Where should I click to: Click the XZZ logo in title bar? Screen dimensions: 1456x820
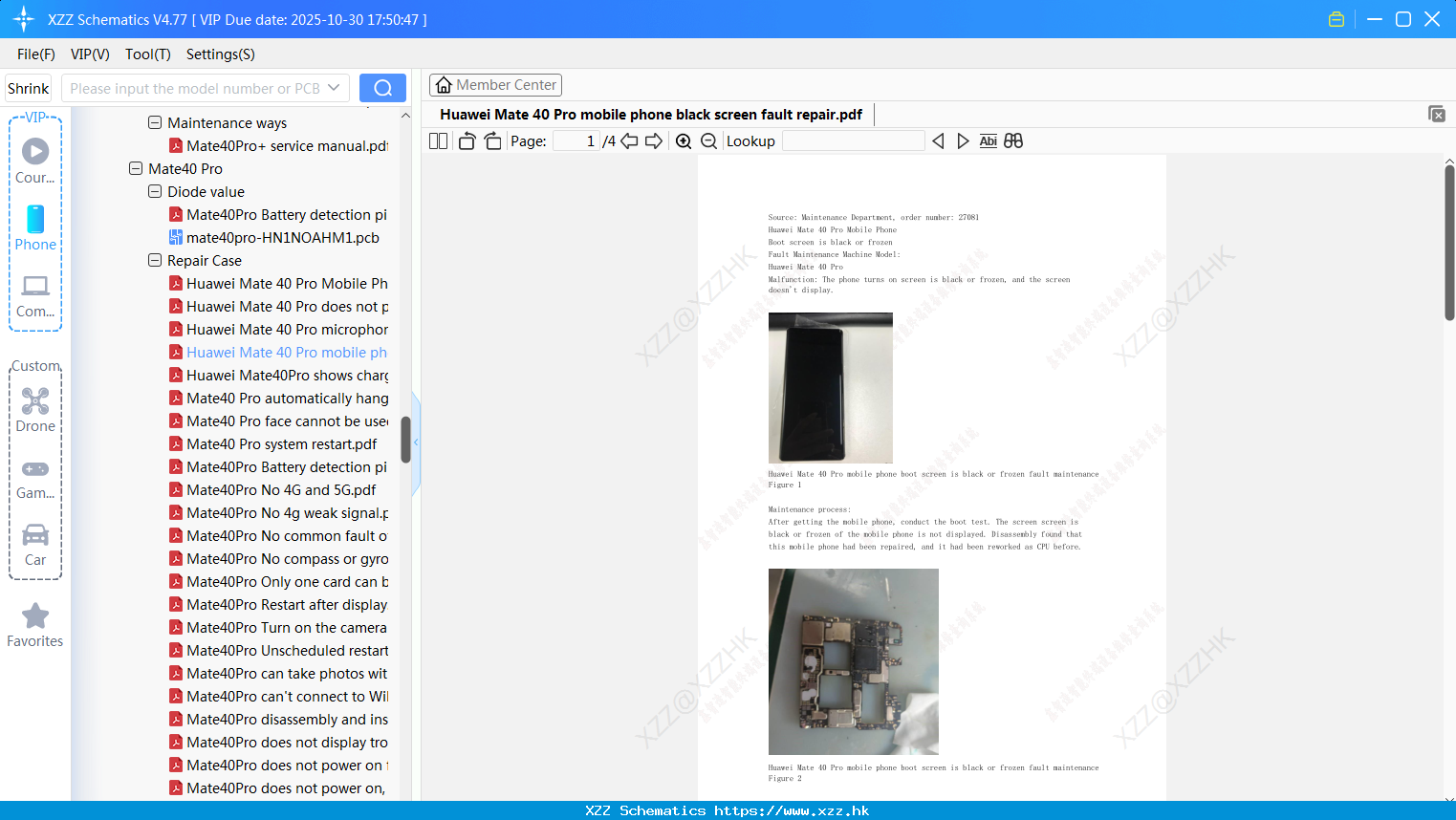23,19
